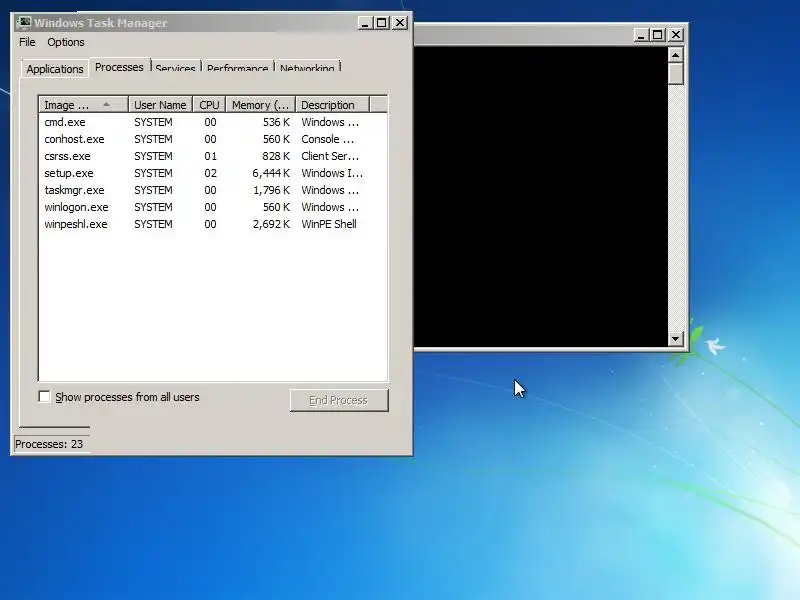Maximize the Windows Task Manager window
This screenshot has width=800, height=600.
click(x=382, y=23)
